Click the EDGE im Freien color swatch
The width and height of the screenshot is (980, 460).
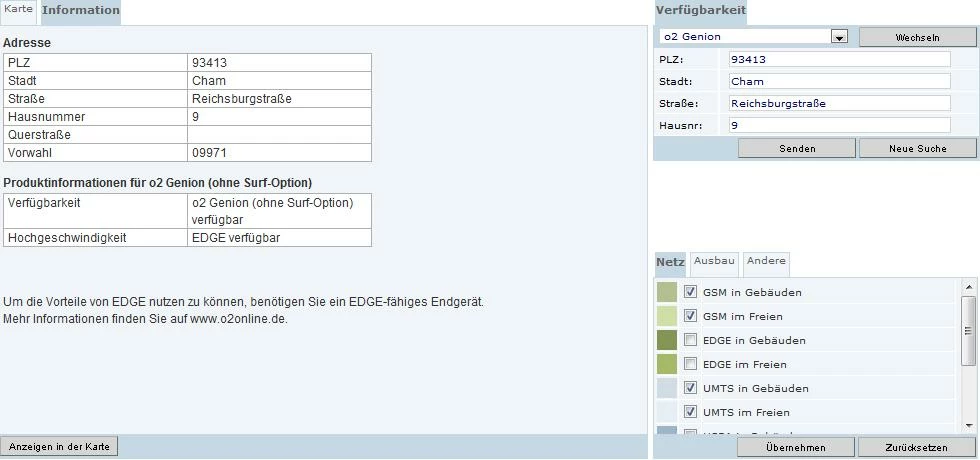click(667, 364)
